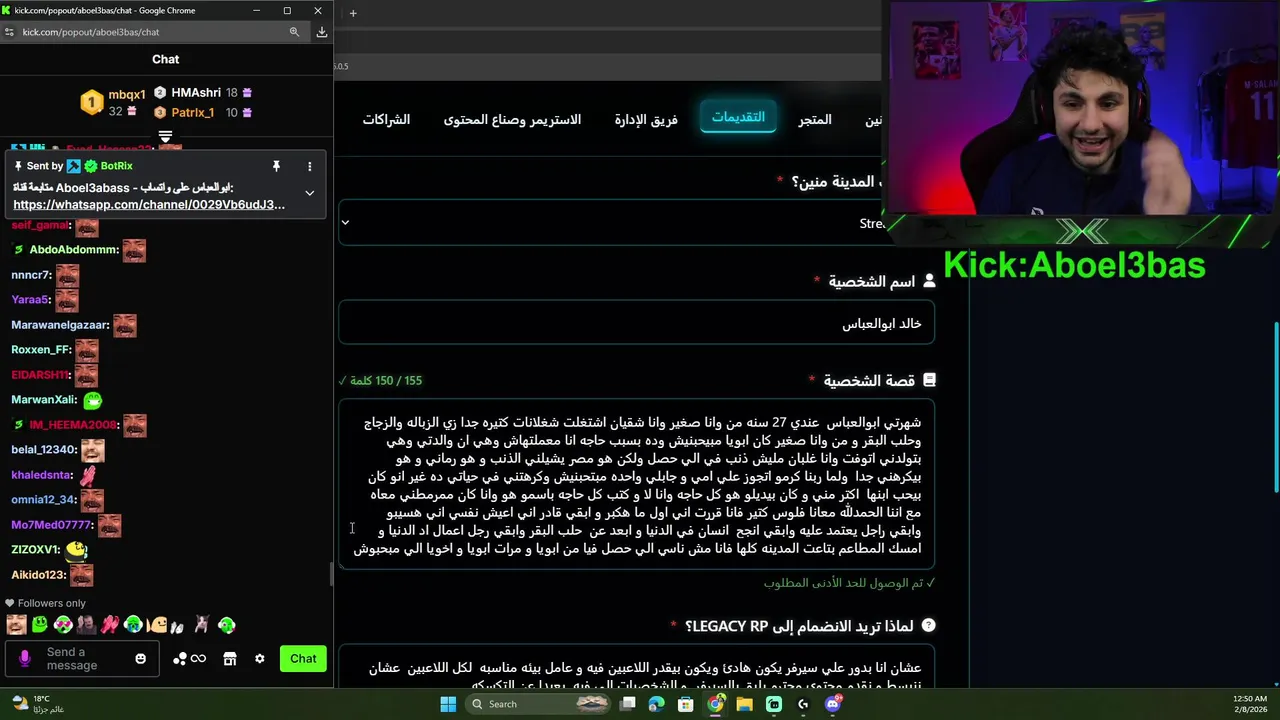Click character name field خالد ابوالعباس
The image size is (1280, 720).
pos(636,323)
